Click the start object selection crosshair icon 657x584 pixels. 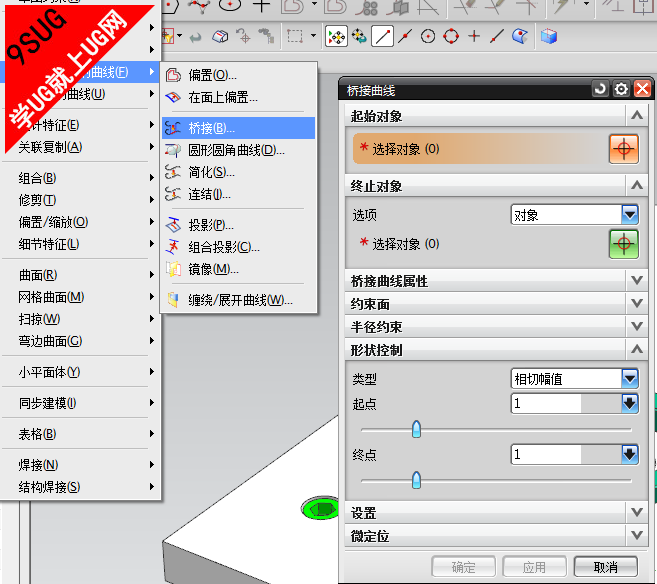click(x=623, y=149)
